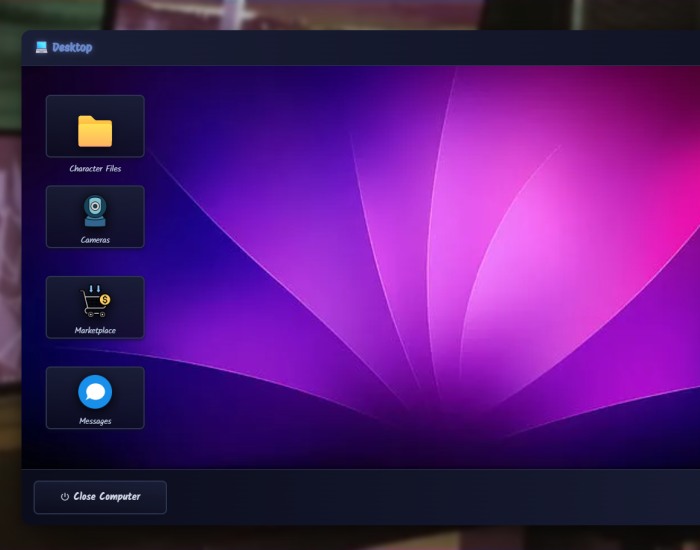The height and width of the screenshot is (550, 700).
Task: Click empty space in the Desktop title bar
Action: 400,47
